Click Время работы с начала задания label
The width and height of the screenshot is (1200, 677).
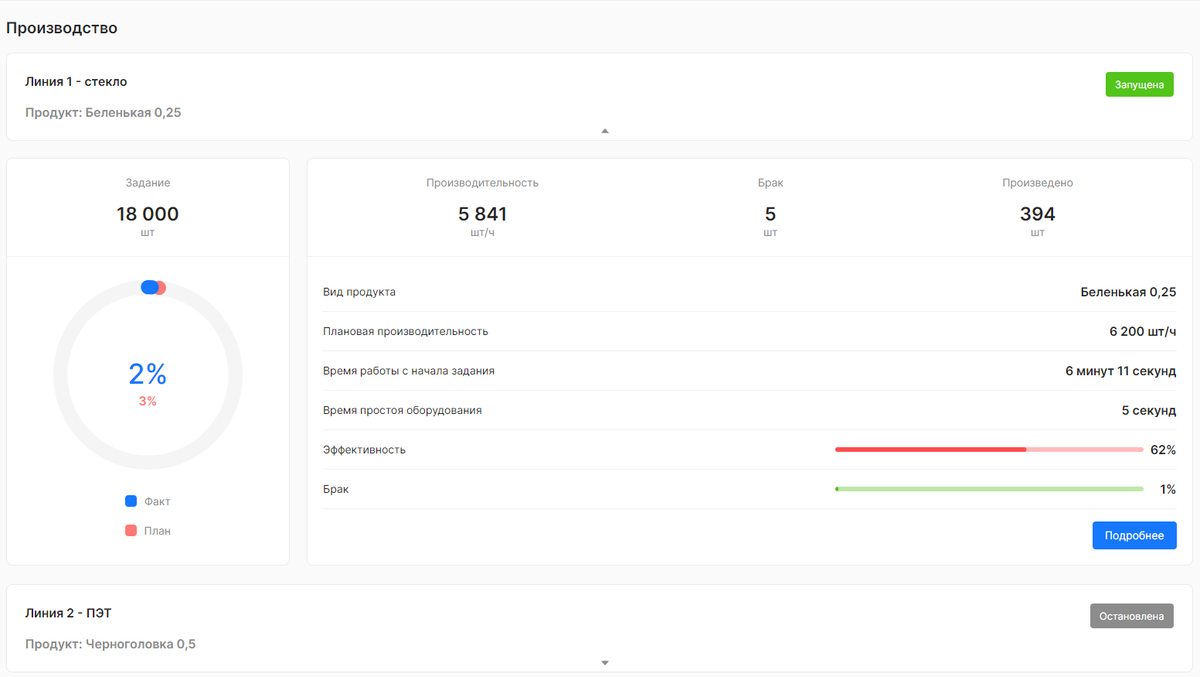pyautogui.click(x=409, y=371)
